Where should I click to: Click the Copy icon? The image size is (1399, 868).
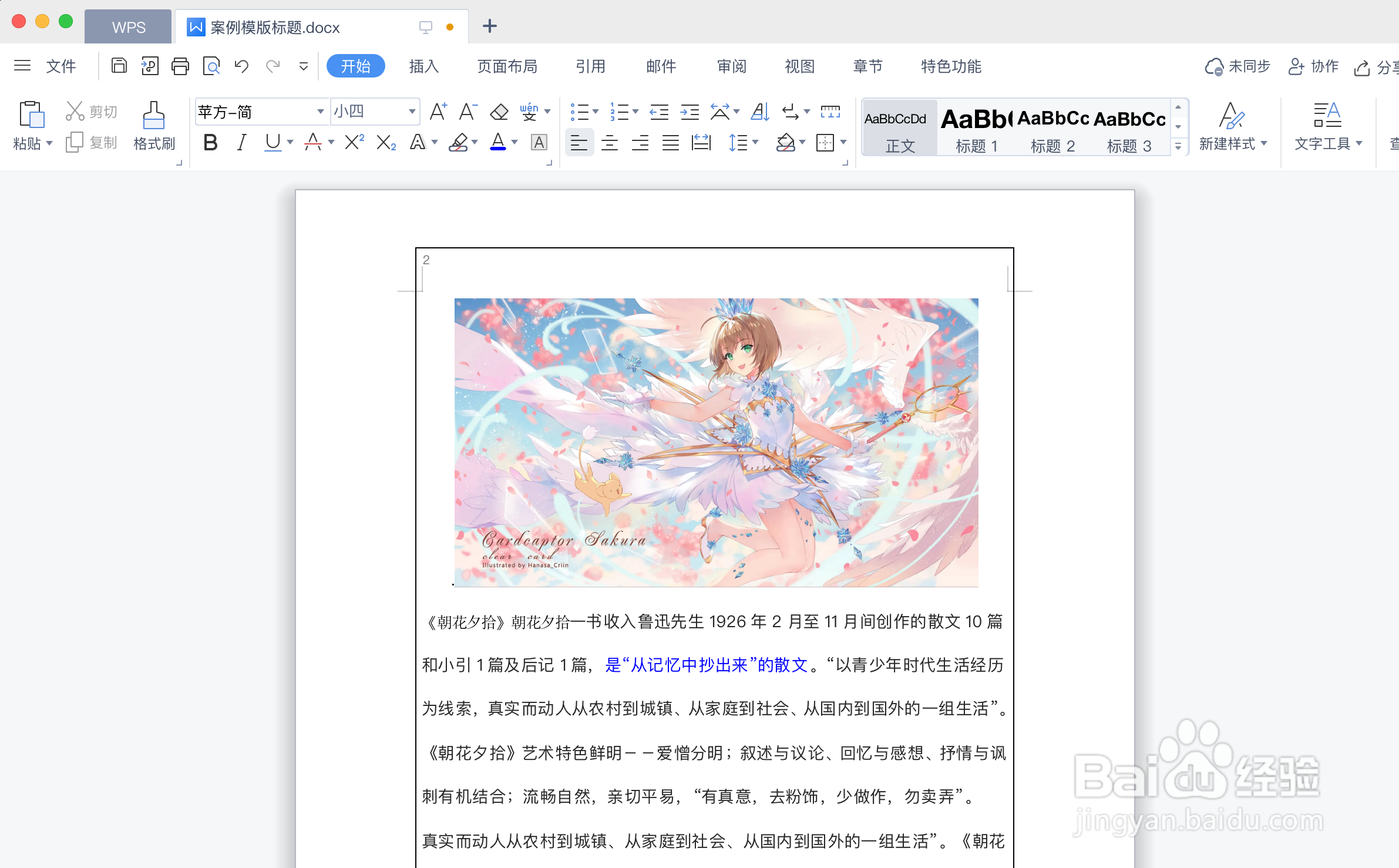point(75,142)
